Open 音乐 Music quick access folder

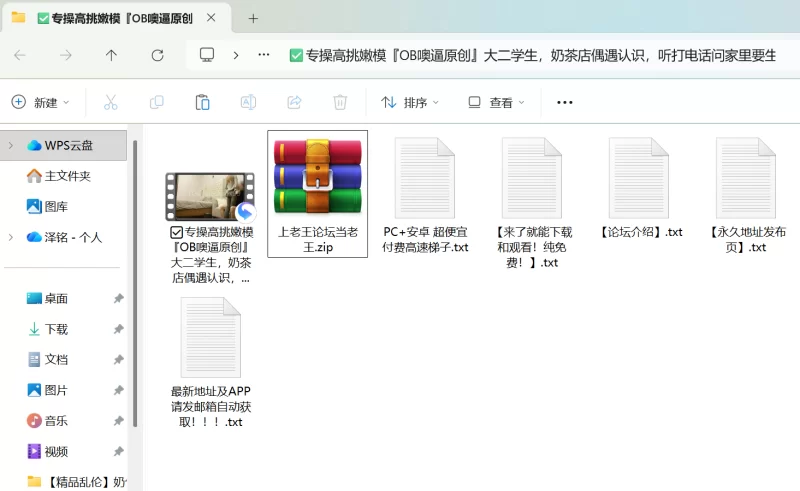point(47,421)
